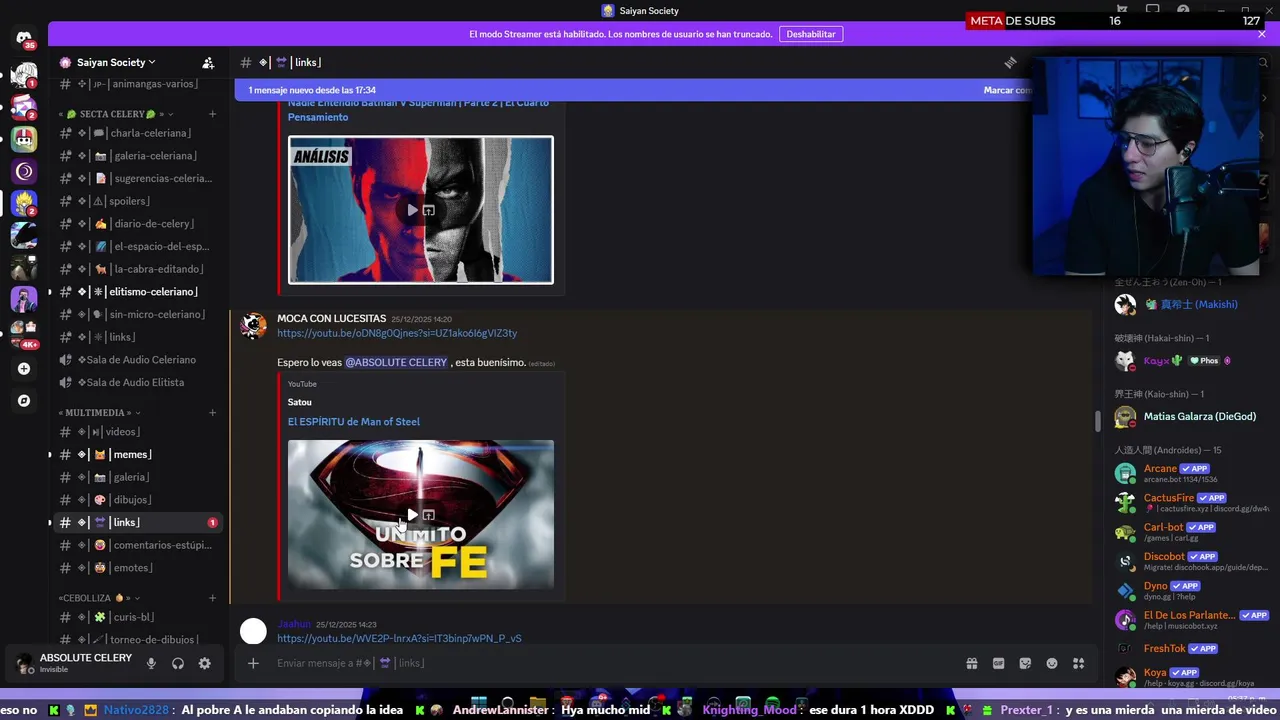The image size is (1280, 720).
Task: Join Sala de Audio Celeriano voice channel
Action: 136,360
